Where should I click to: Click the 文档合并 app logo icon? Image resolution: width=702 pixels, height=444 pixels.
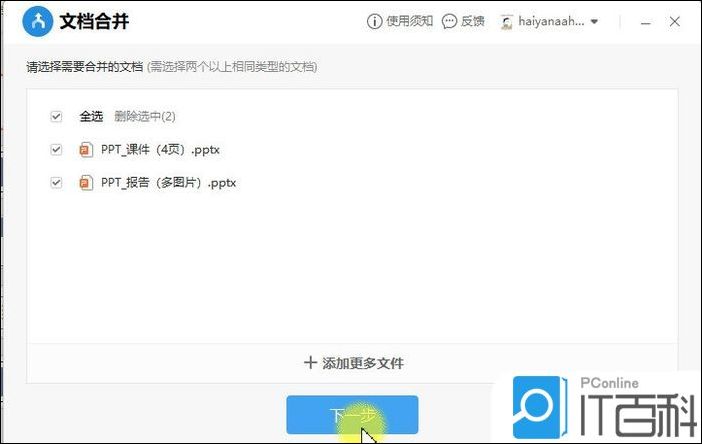(x=38, y=21)
